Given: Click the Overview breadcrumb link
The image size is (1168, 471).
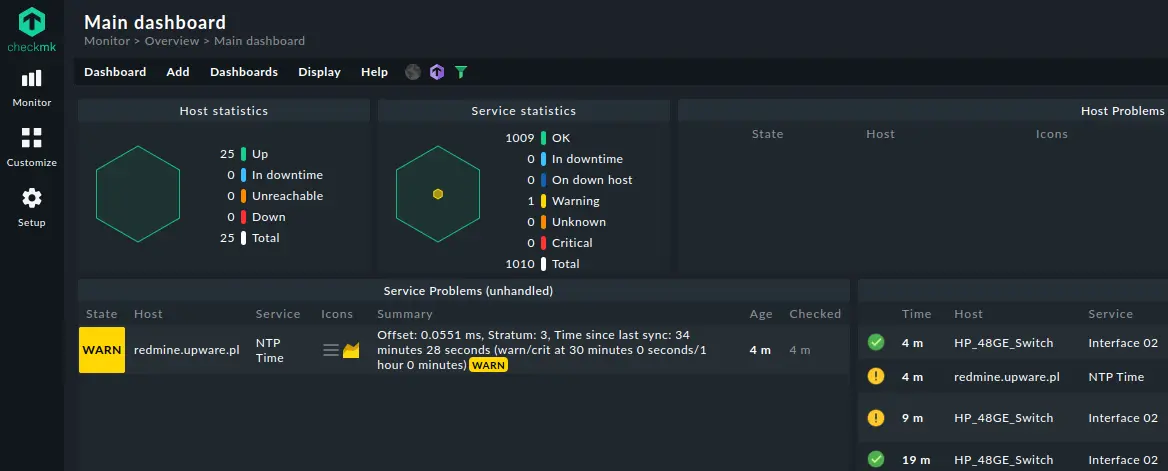Looking at the screenshot, I should click(172, 41).
